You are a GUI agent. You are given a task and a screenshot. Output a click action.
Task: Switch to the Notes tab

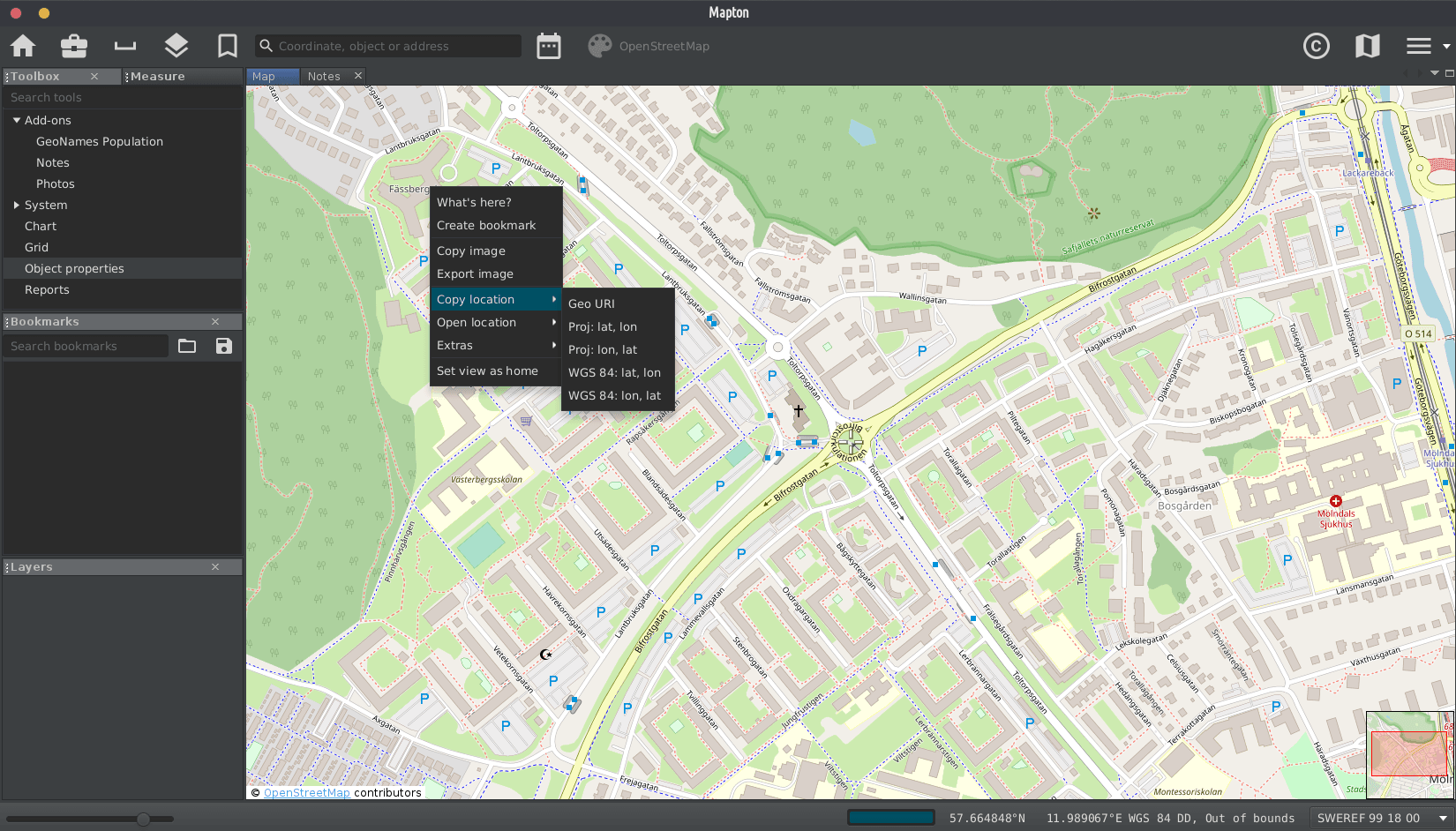(x=324, y=77)
